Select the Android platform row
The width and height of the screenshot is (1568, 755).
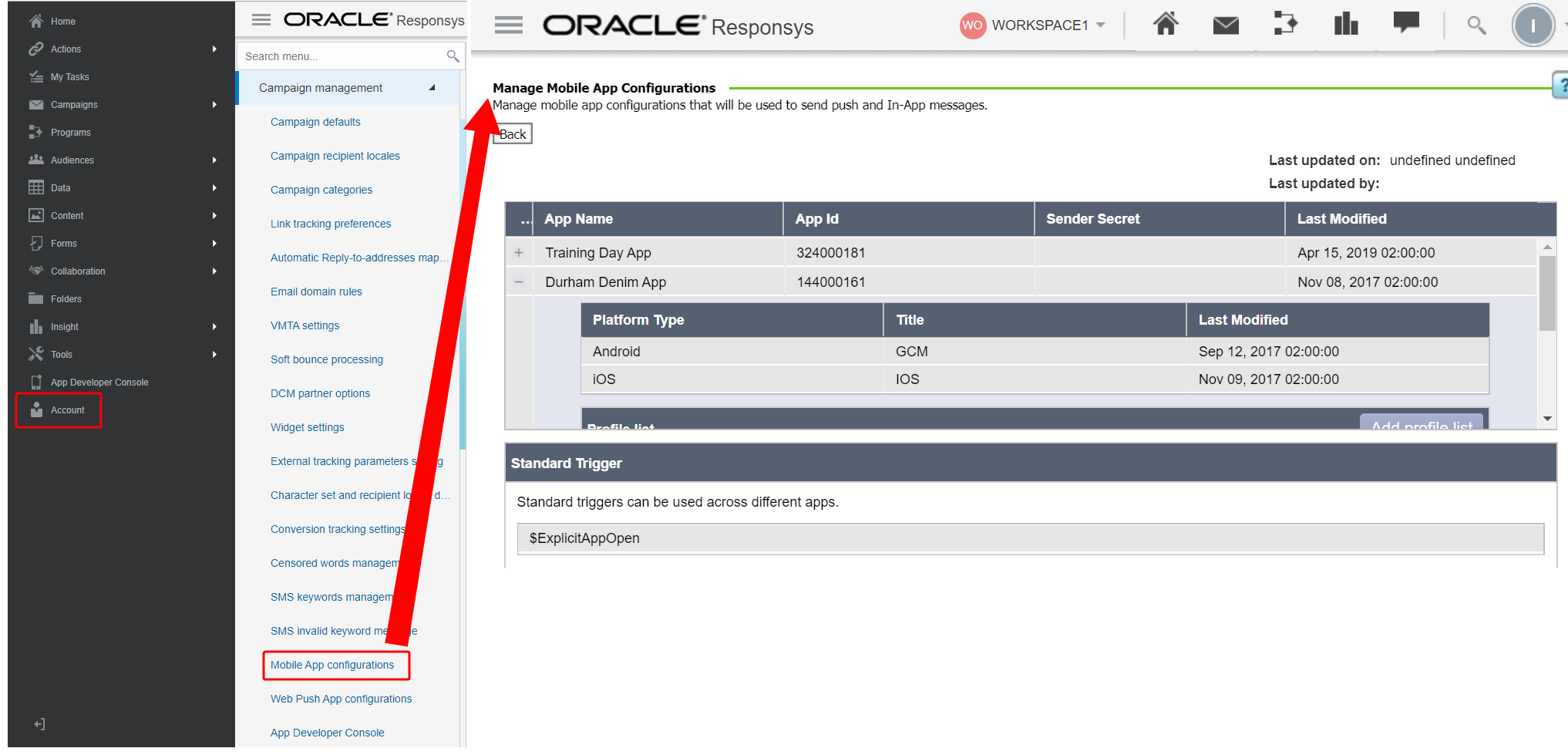pos(1035,351)
